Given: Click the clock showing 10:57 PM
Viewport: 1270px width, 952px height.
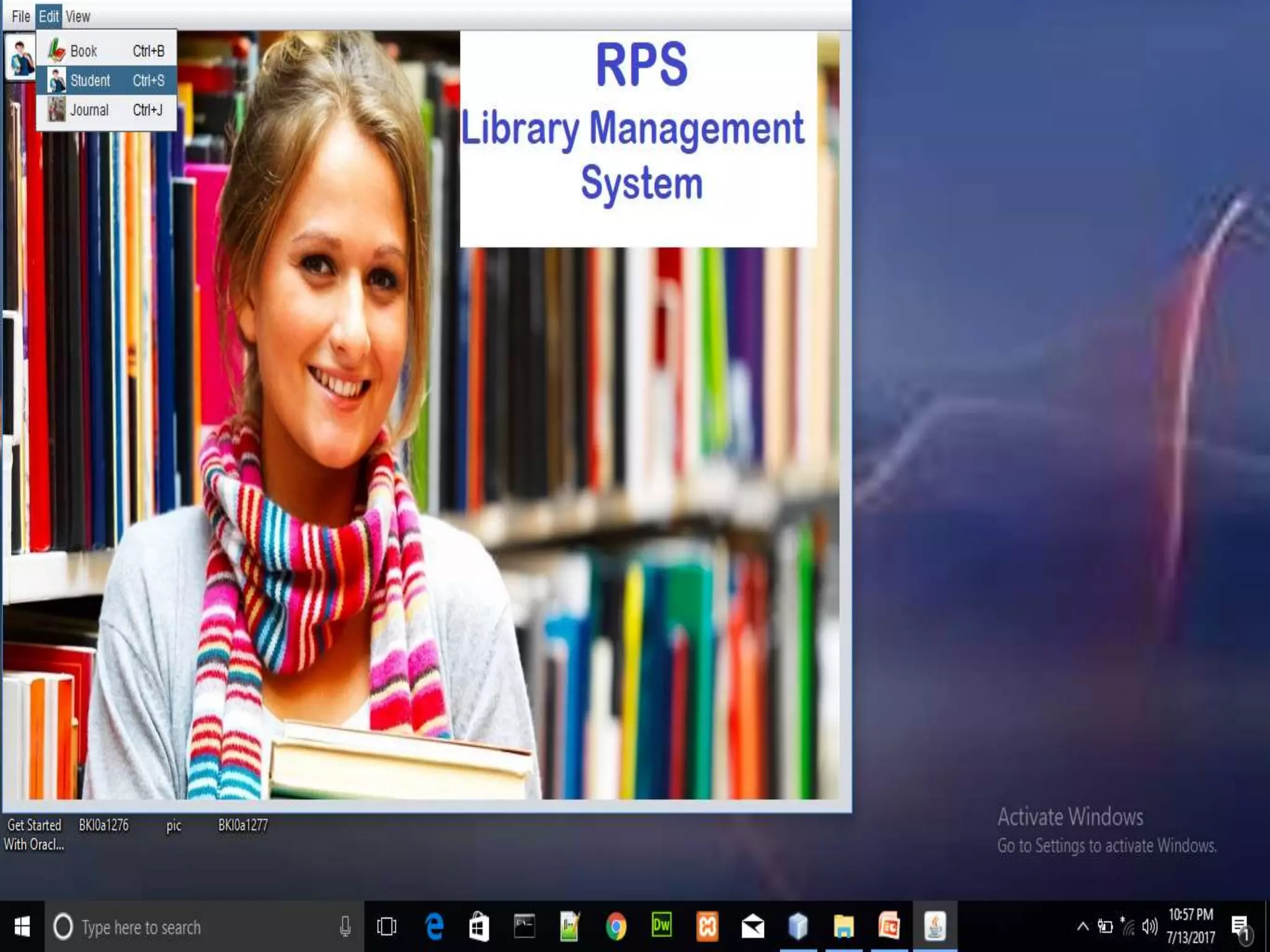Looking at the screenshot, I should pos(1191,927).
